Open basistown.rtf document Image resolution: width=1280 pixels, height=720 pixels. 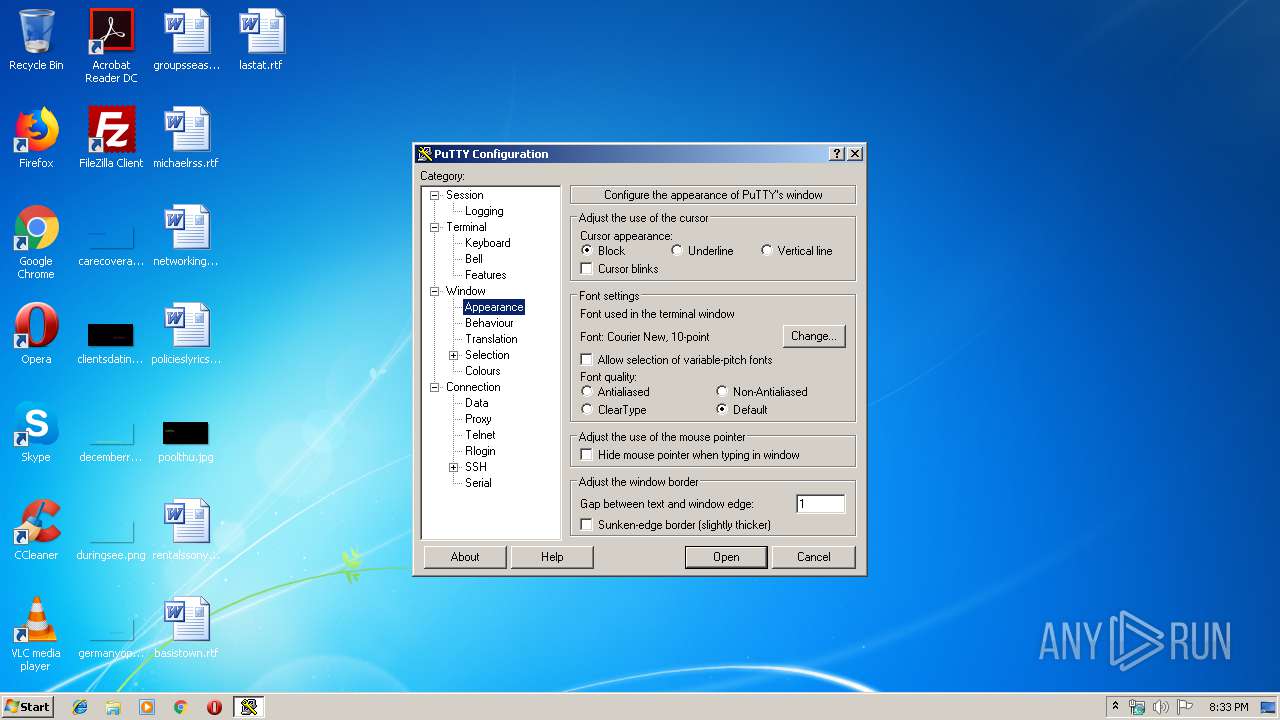tap(186, 628)
